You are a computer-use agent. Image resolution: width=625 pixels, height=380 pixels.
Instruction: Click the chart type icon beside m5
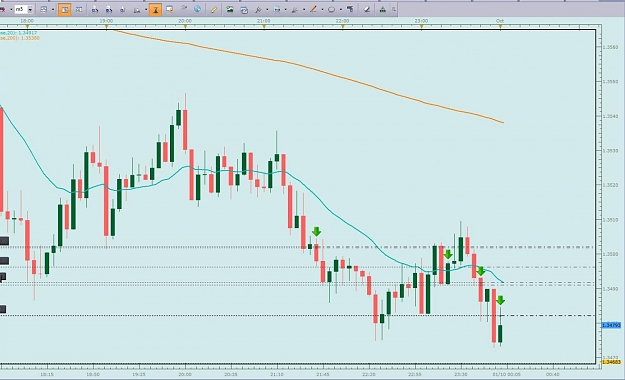click(x=44, y=9)
